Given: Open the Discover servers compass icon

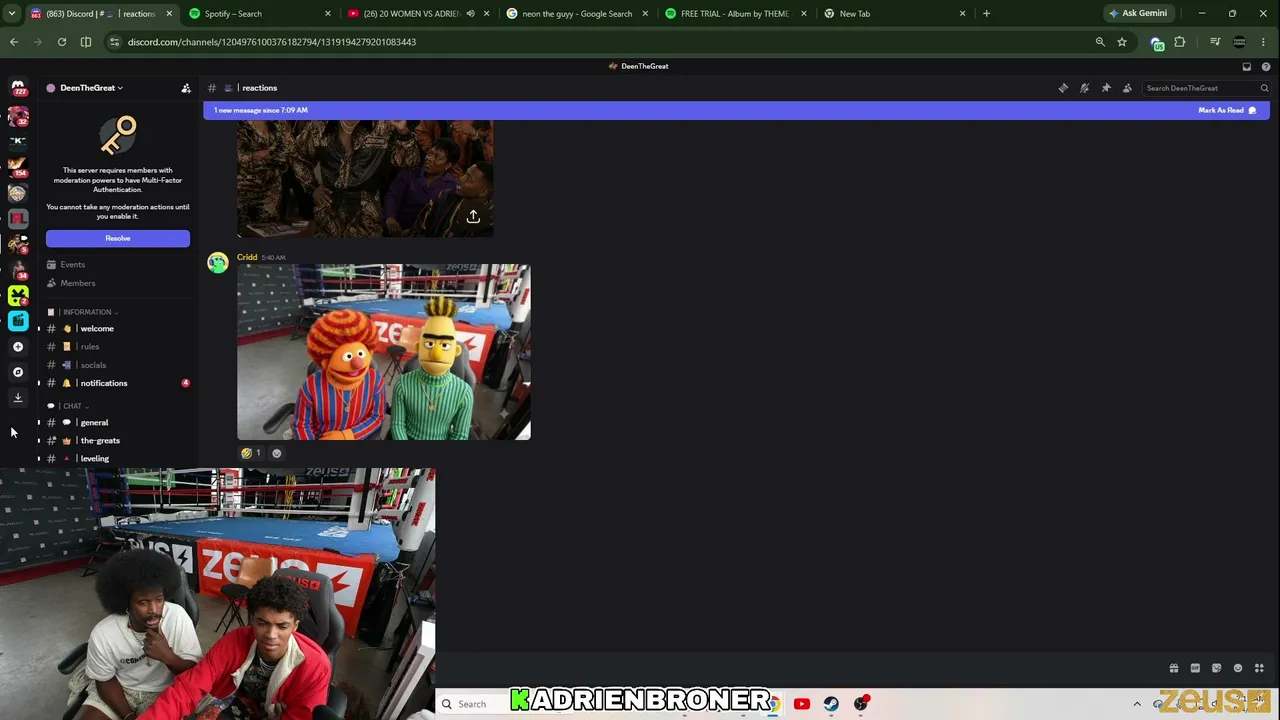Looking at the screenshot, I should tap(18, 372).
